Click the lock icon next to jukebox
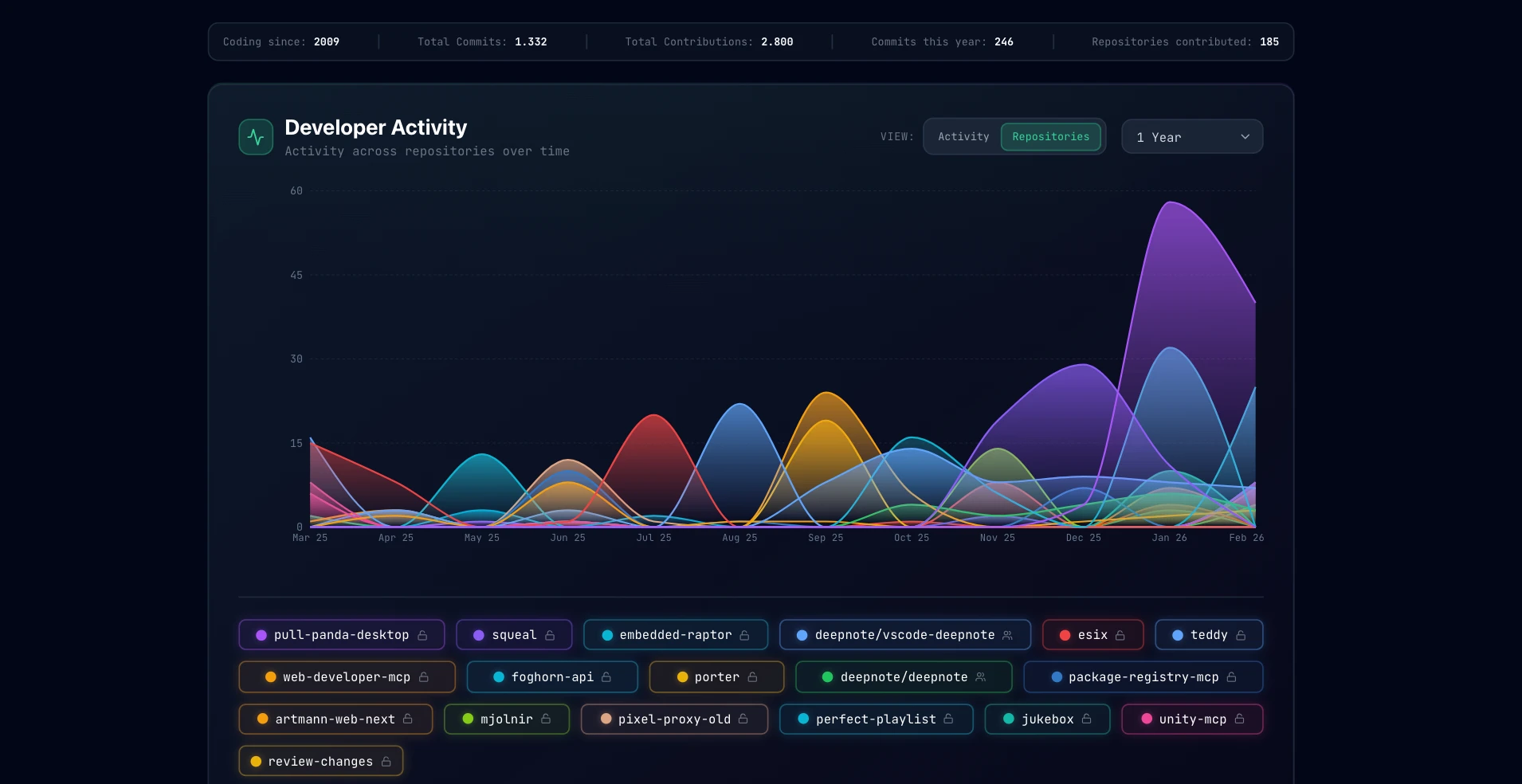The image size is (1522, 784). tap(1087, 719)
